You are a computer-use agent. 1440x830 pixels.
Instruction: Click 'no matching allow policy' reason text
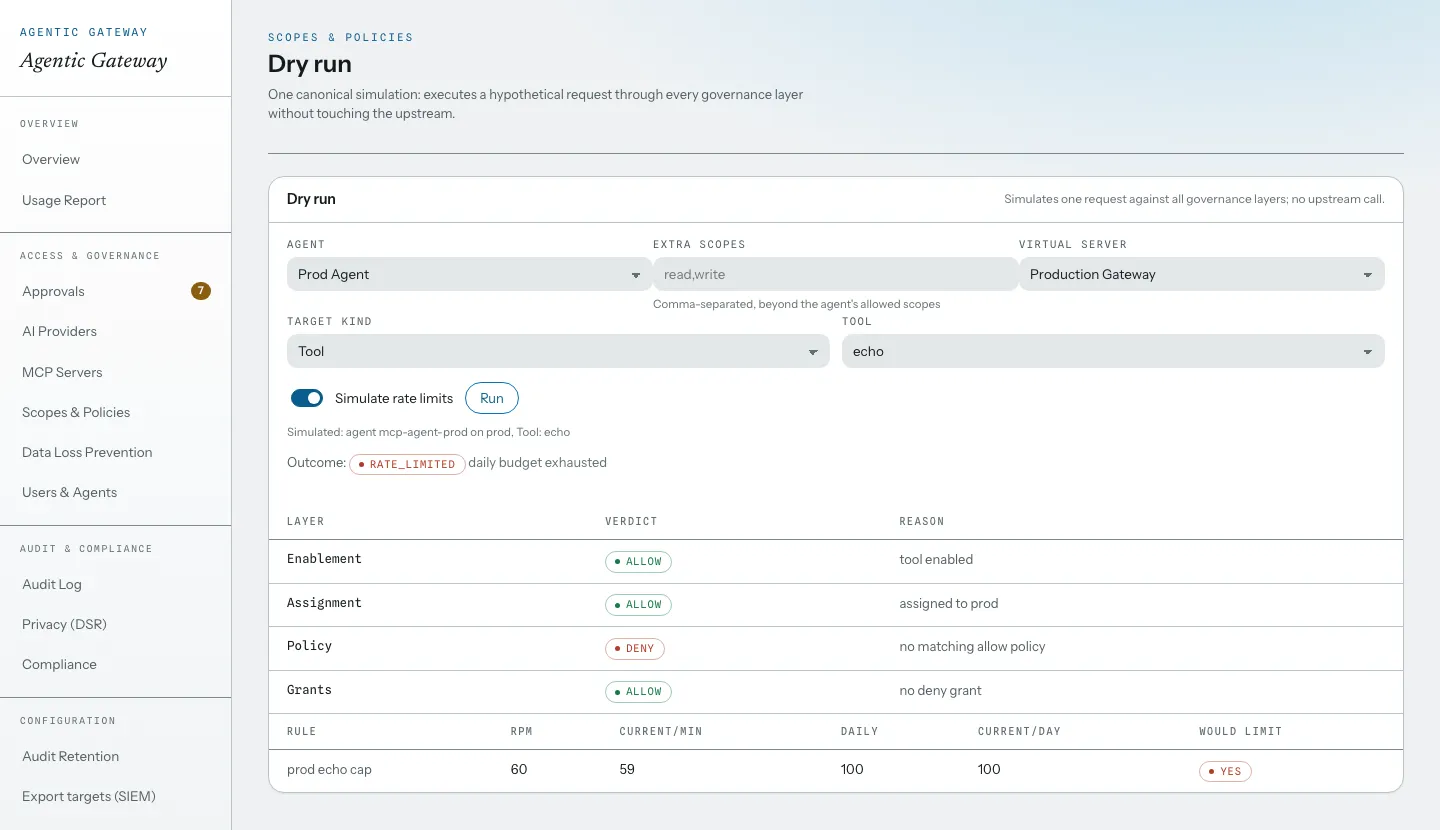pos(972,647)
